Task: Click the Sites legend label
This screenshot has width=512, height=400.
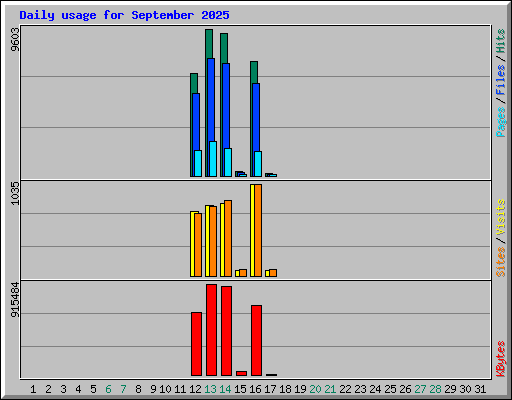Action: (500, 262)
